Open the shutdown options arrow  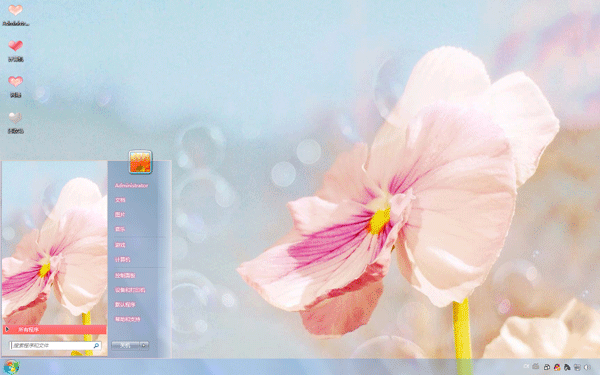(x=144, y=346)
